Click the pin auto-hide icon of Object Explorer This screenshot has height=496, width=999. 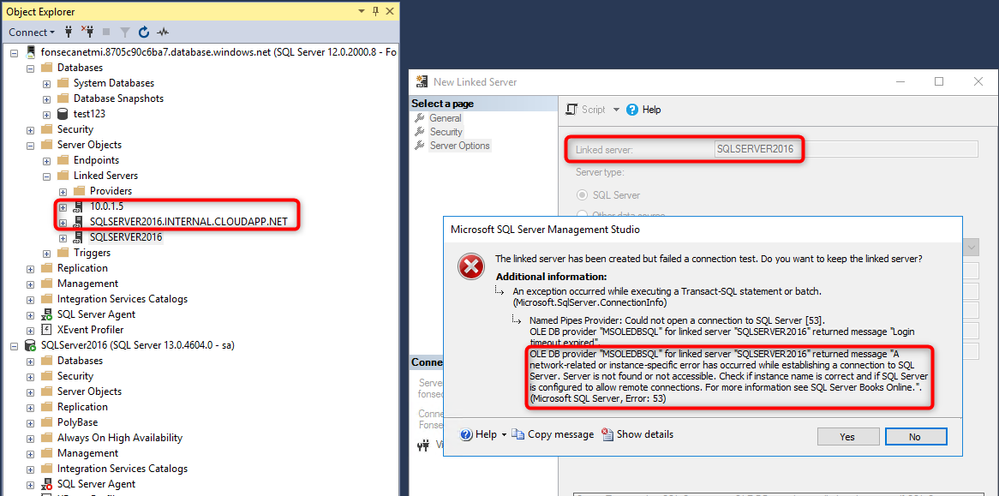(375, 11)
